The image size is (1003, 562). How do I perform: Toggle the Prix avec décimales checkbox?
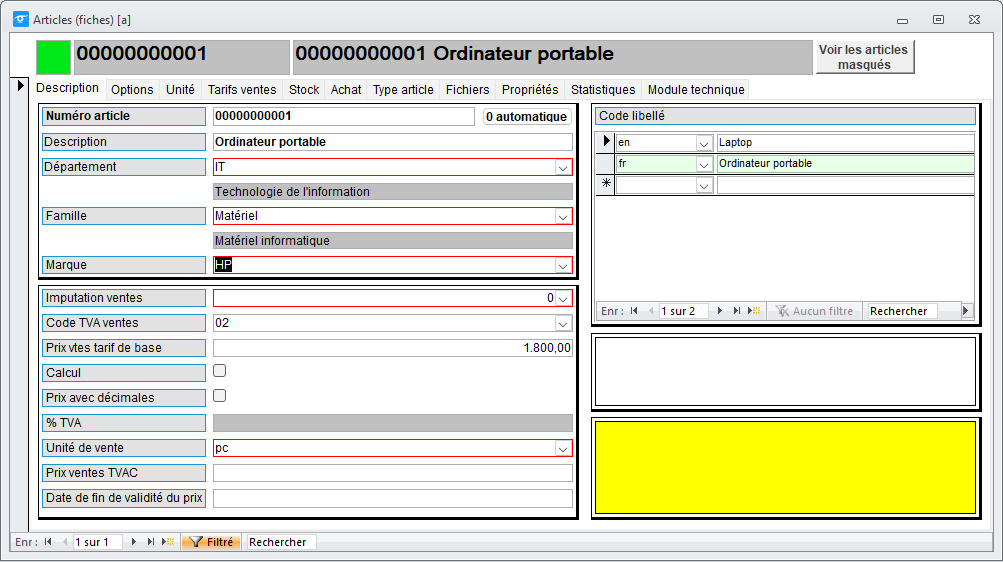219,396
